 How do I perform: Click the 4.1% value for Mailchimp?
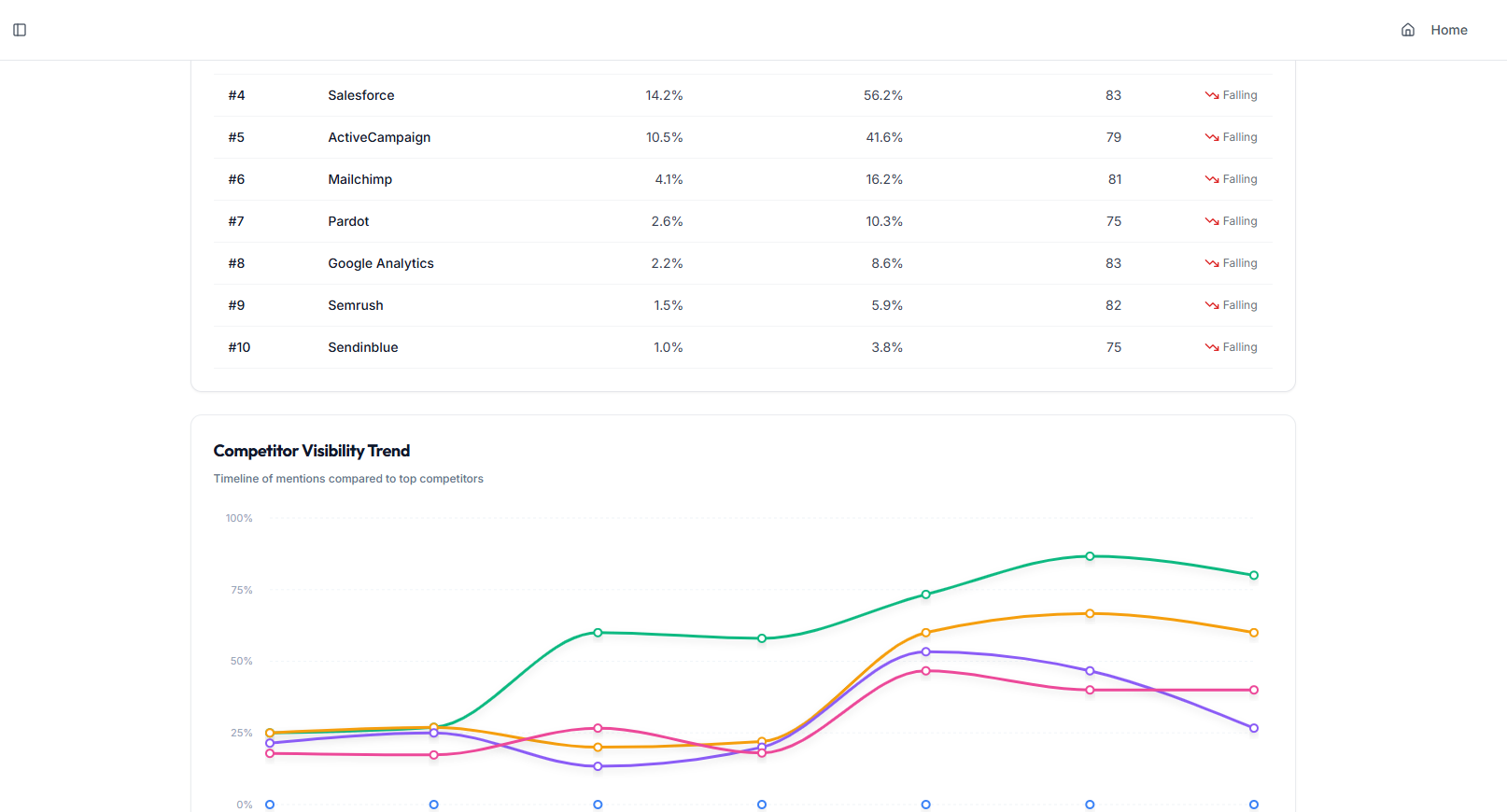pyautogui.click(x=669, y=179)
